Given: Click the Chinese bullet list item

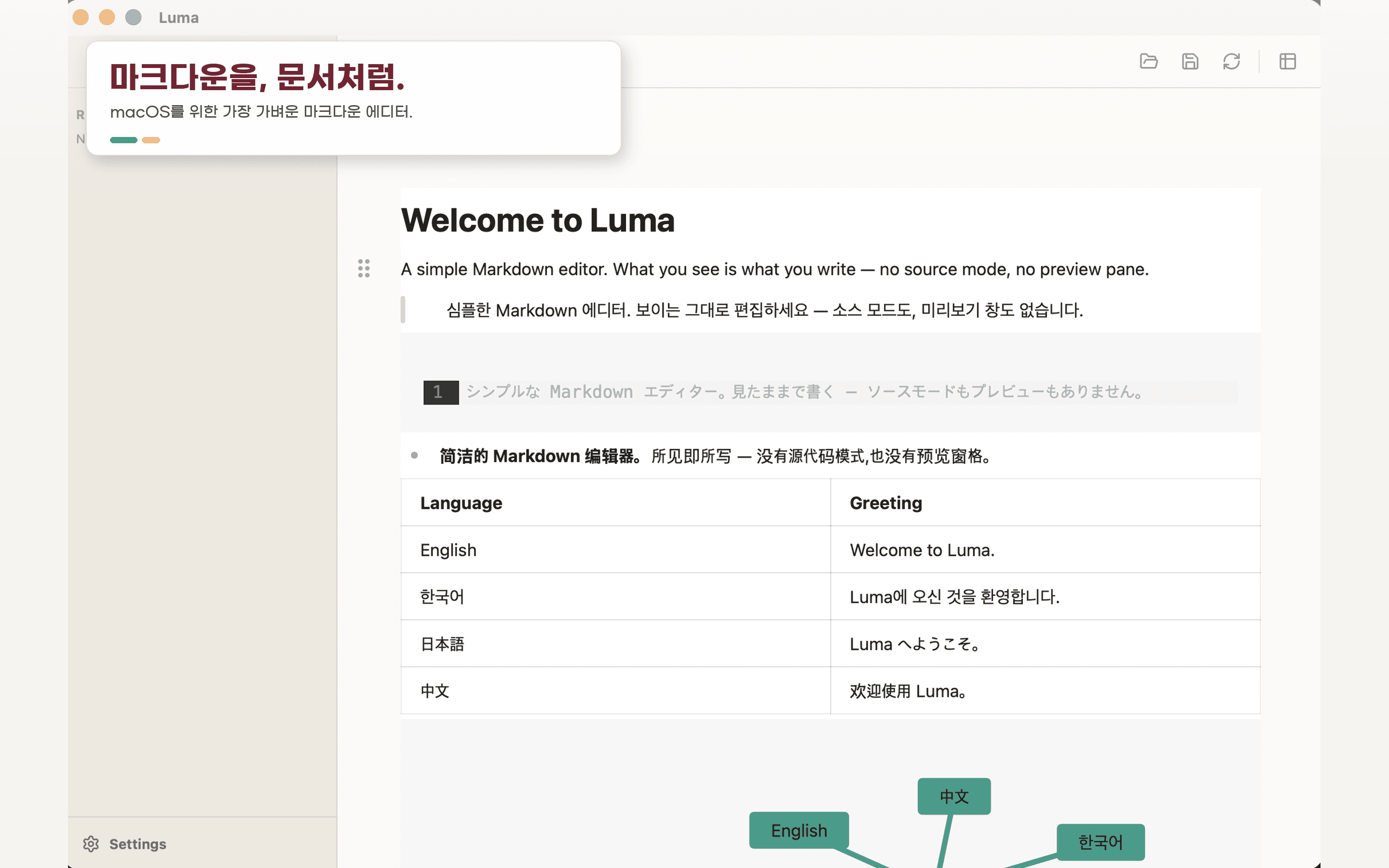Looking at the screenshot, I should pos(715,456).
